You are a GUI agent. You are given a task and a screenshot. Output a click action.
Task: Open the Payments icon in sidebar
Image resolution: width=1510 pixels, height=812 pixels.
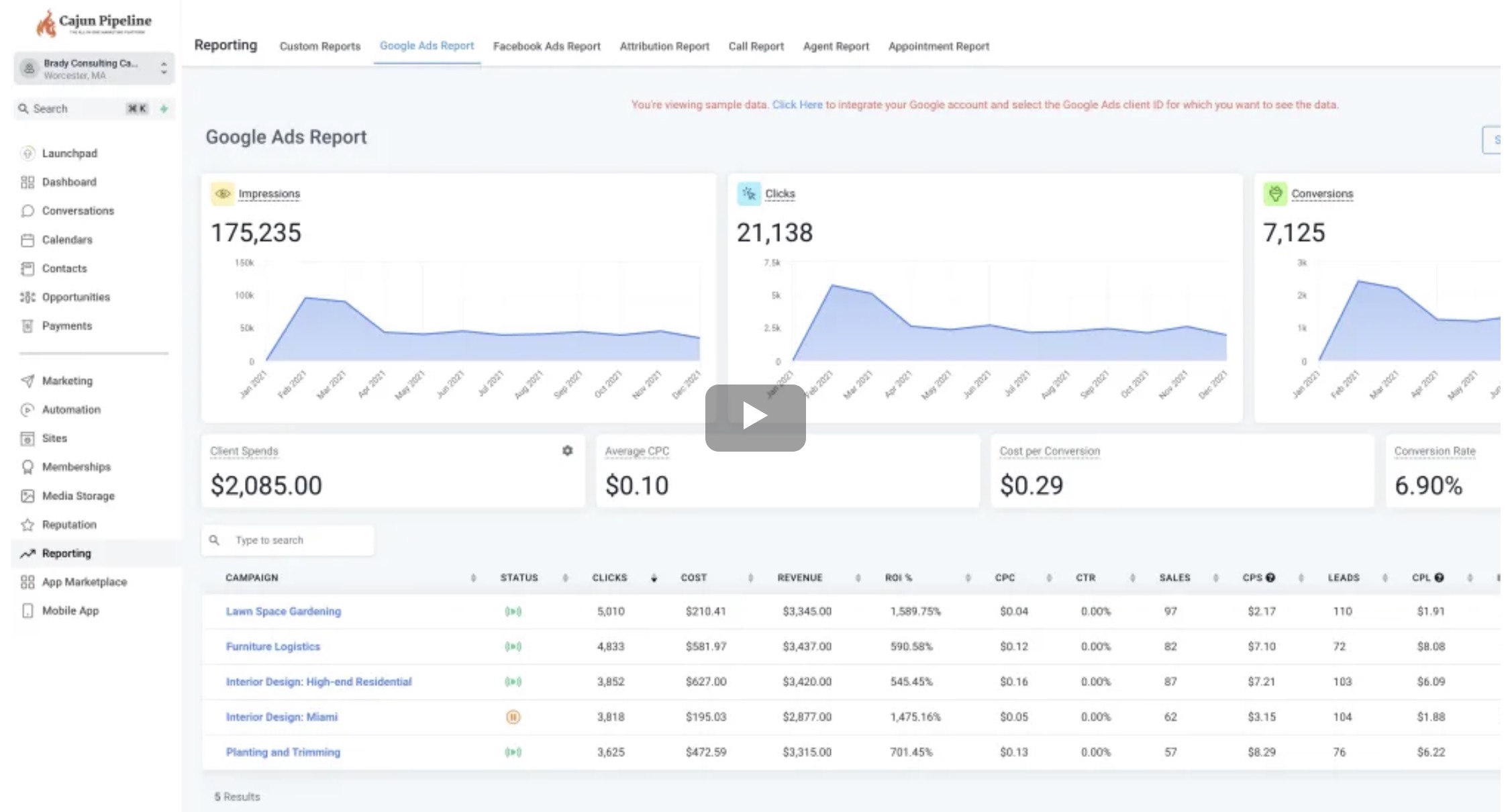(x=28, y=326)
